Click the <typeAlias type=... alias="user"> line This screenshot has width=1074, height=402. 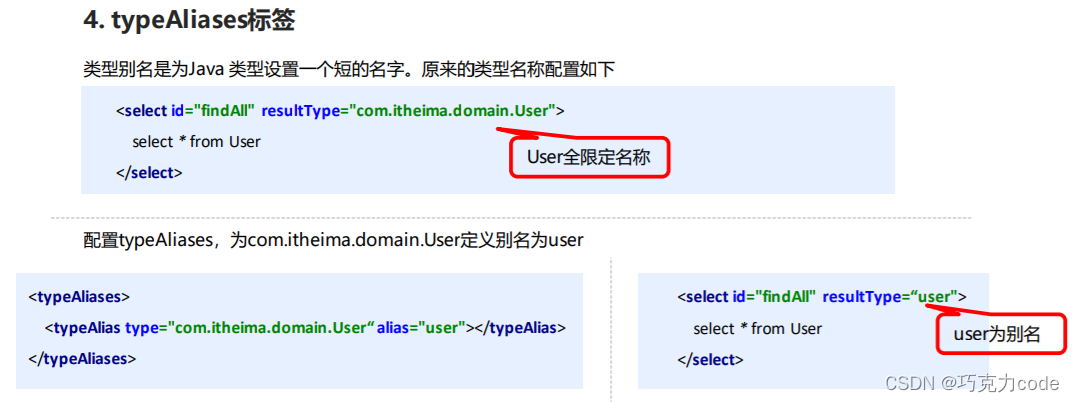[305, 327]
